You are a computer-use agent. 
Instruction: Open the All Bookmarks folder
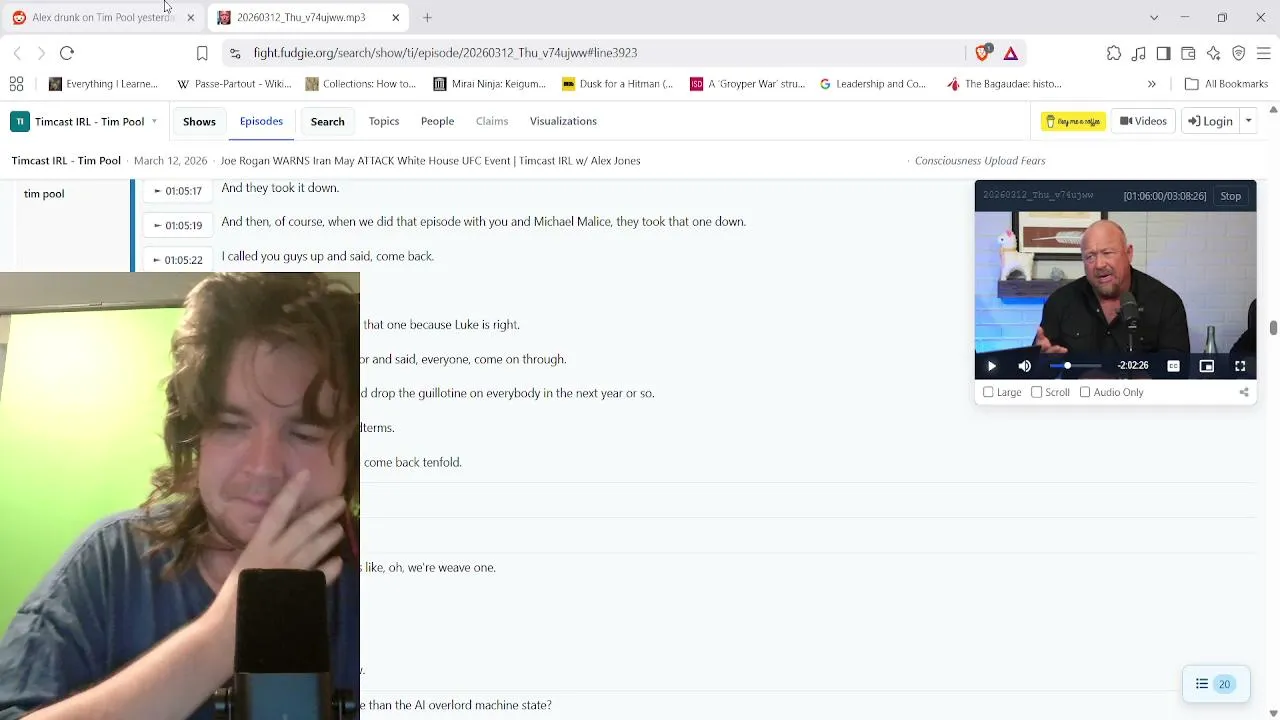1226,84
